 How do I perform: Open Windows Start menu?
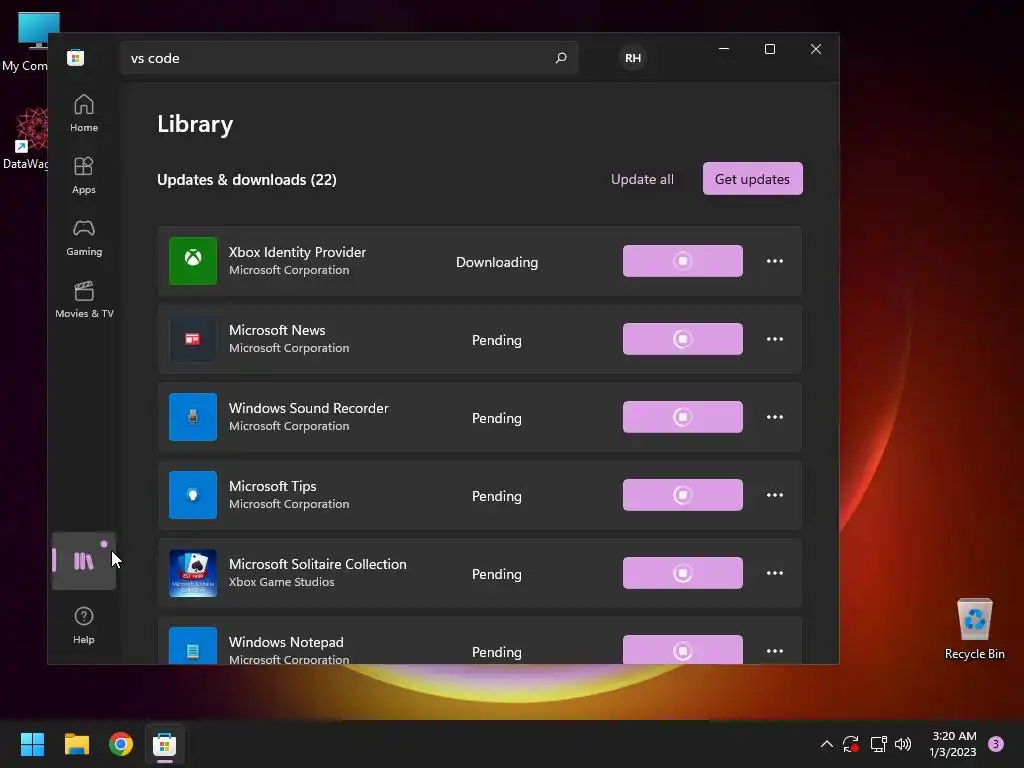[32, 744]
